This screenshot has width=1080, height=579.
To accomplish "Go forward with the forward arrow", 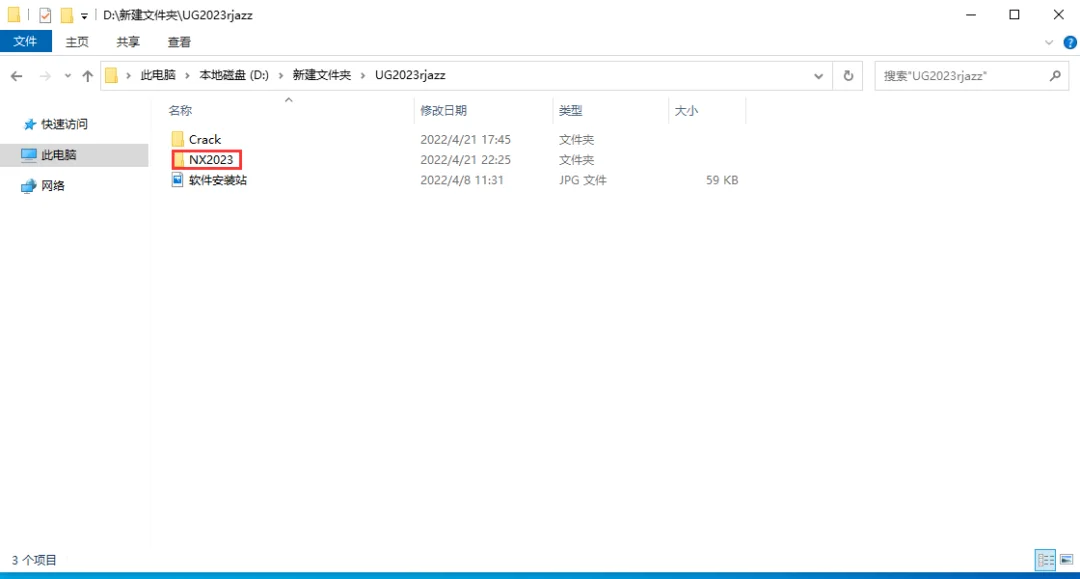I will [45, 76].
